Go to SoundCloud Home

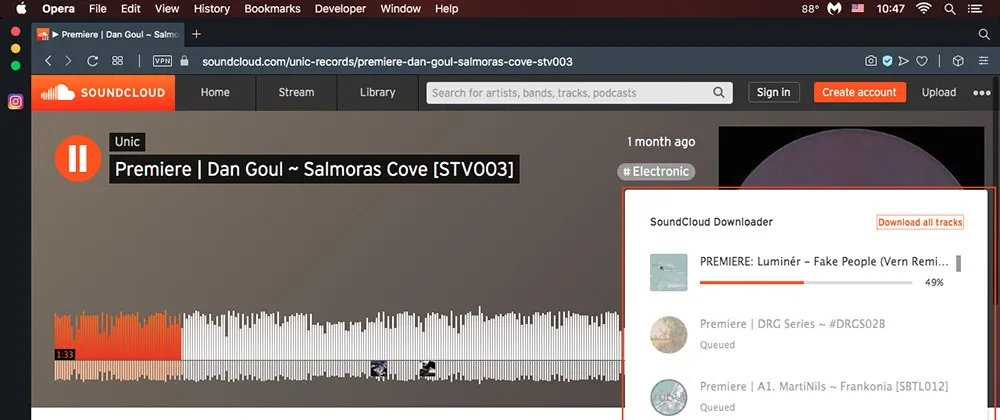215,93
